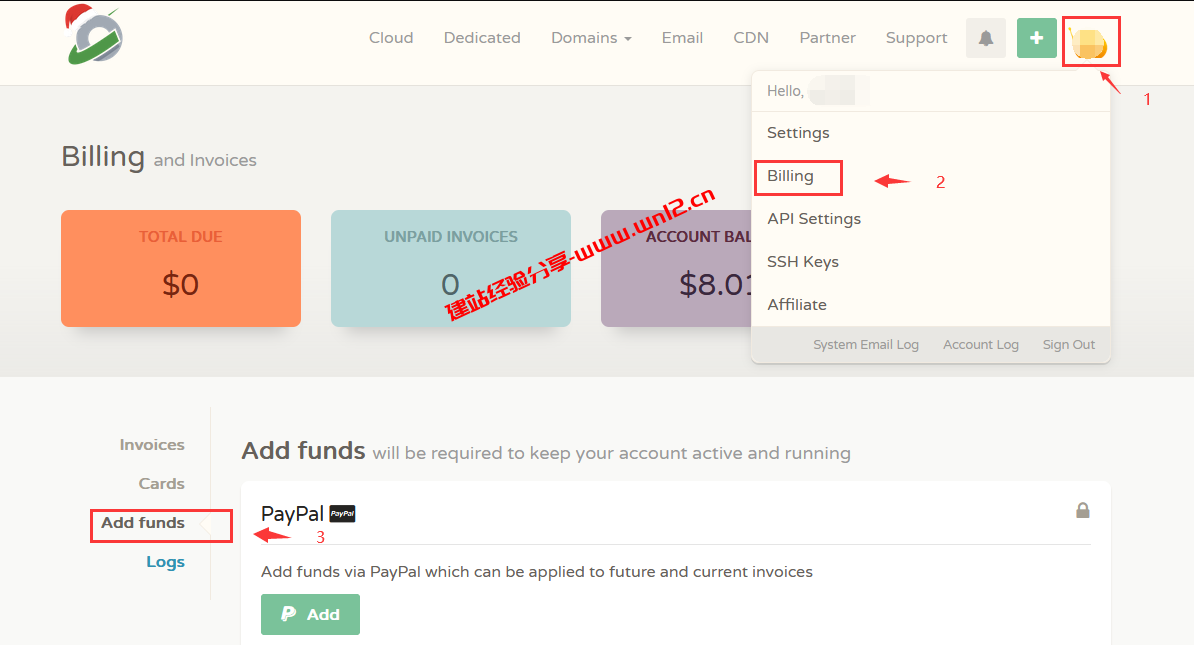The width and height of the screenshot is (1194, 645).
Task: Click the padlock icon in PayPal panel
Action: click(x=1082, y=511)
